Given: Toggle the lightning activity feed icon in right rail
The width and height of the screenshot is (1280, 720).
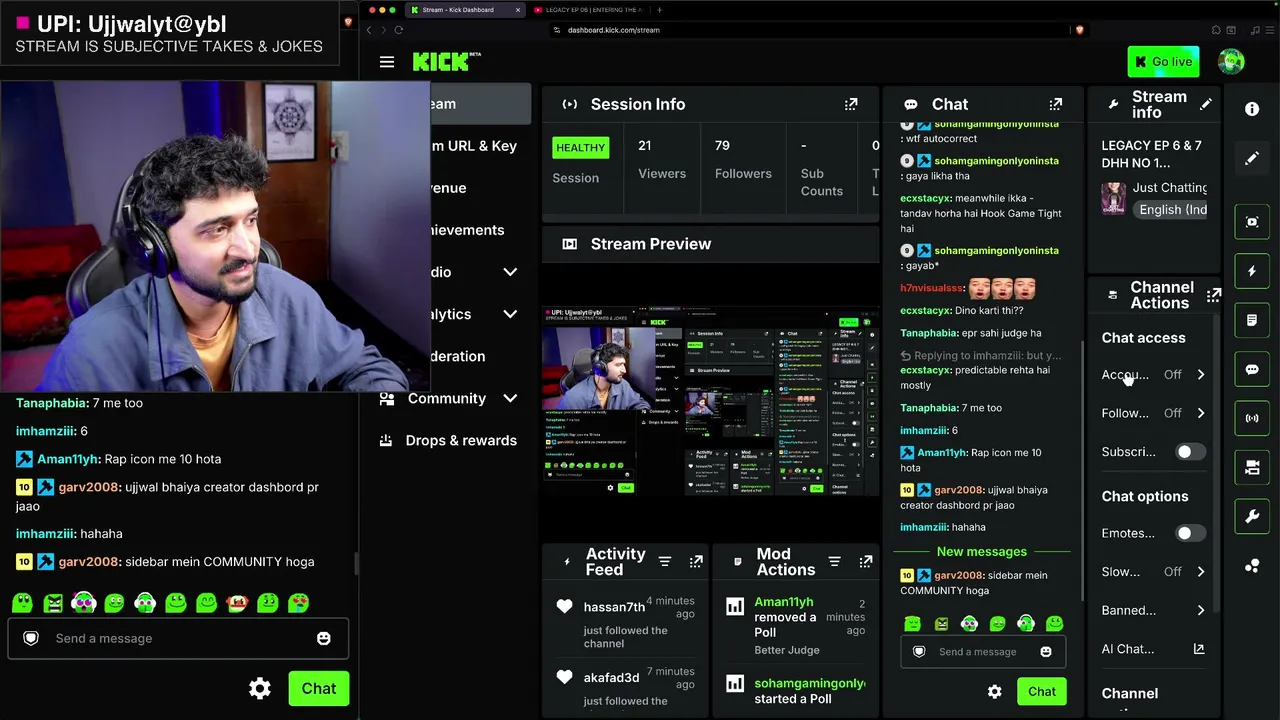Looking at the screenshot, I should [x=1252, y=271].
